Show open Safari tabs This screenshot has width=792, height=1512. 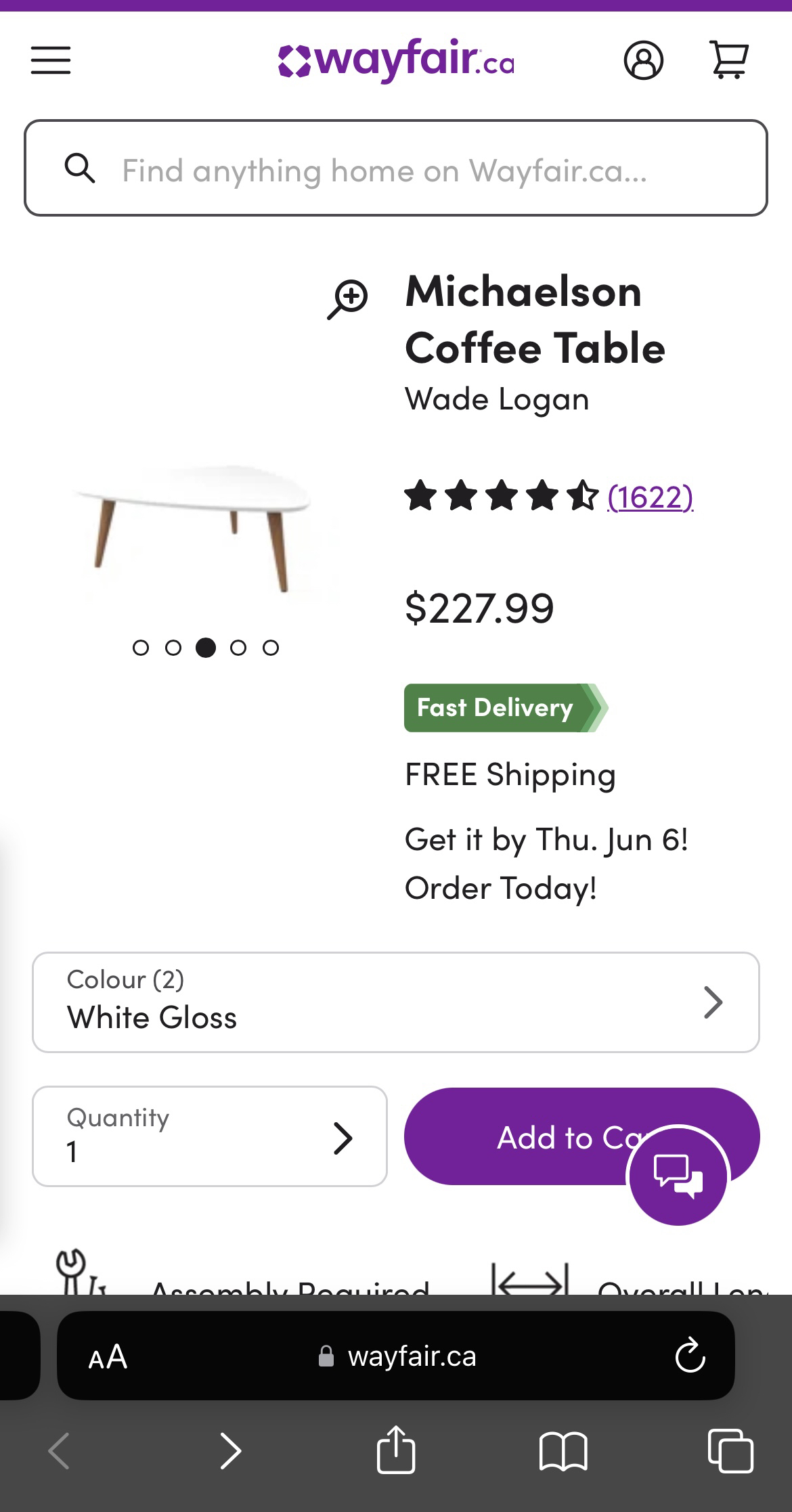(730, 1451)
